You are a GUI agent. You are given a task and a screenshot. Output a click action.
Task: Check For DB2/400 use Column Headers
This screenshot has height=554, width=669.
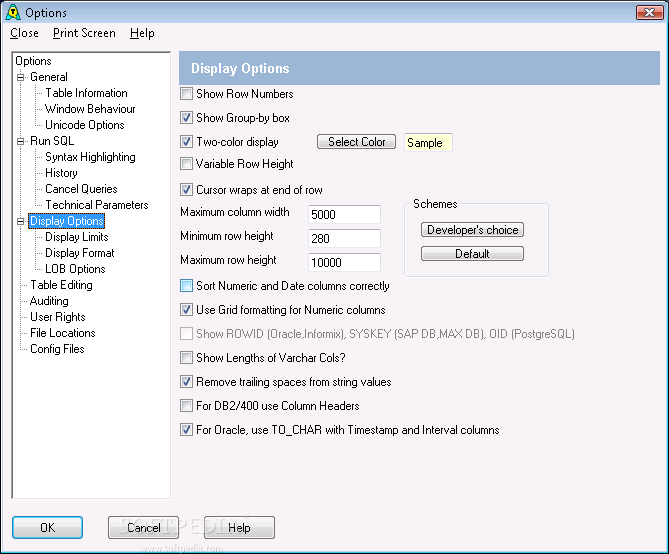click(186, 405)
